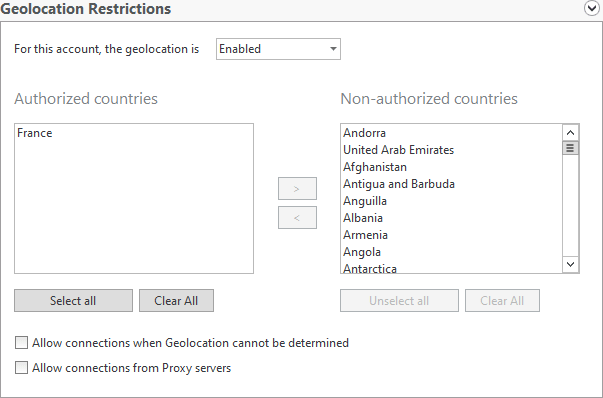Collapse the Geolocation Restrictions panel chevron

591,8
